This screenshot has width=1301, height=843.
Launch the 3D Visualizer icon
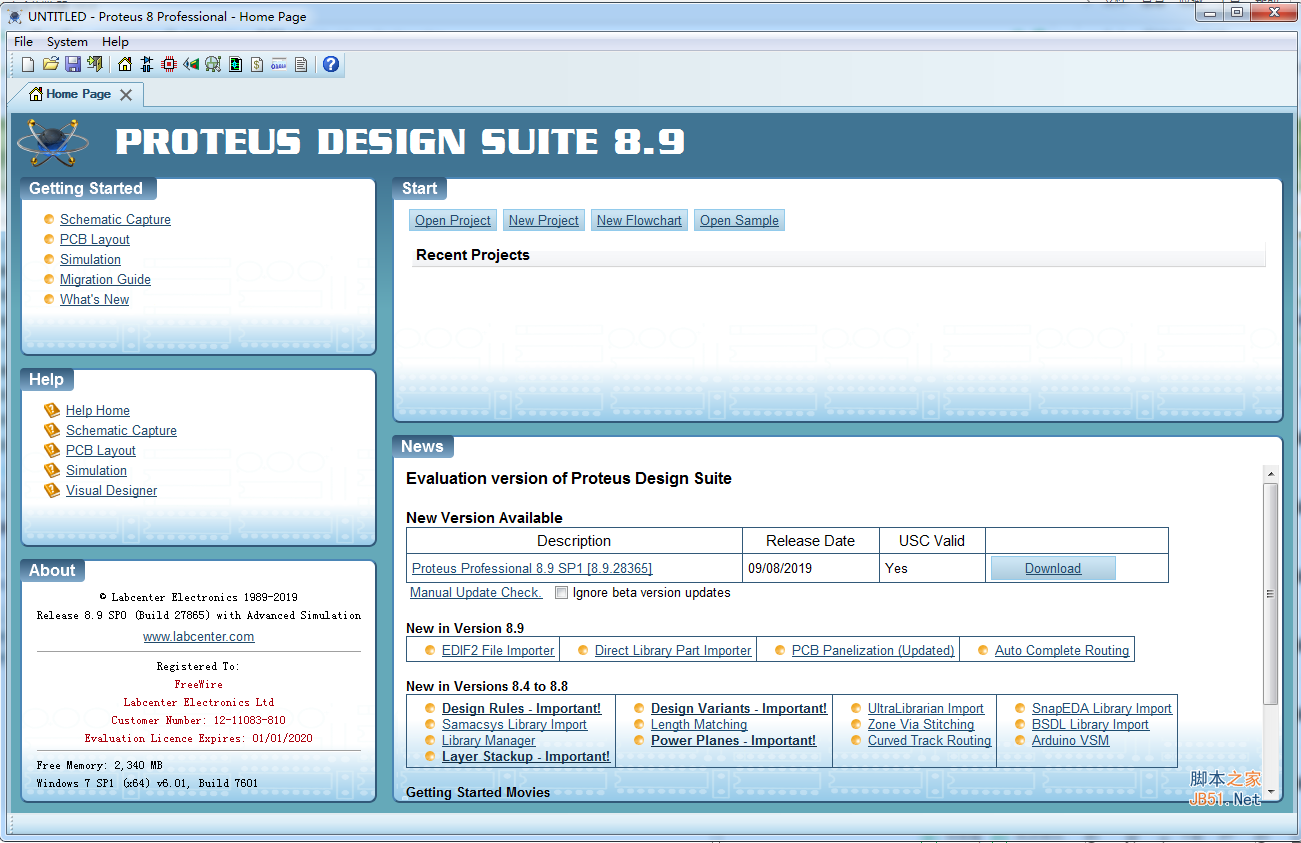coord(190,63)
